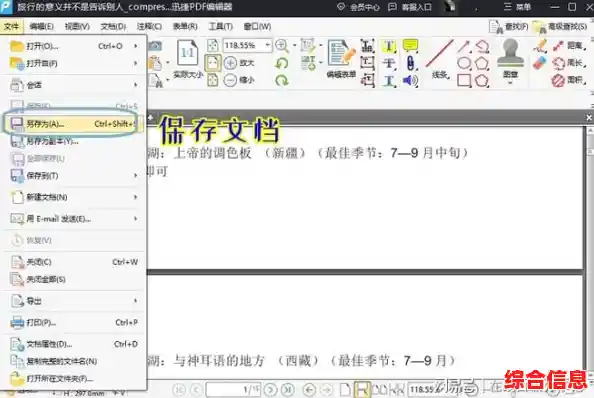This screenshot has width=594, height=398.
Task: Open the Tools (工具) menu
Action: coord(220,27)
